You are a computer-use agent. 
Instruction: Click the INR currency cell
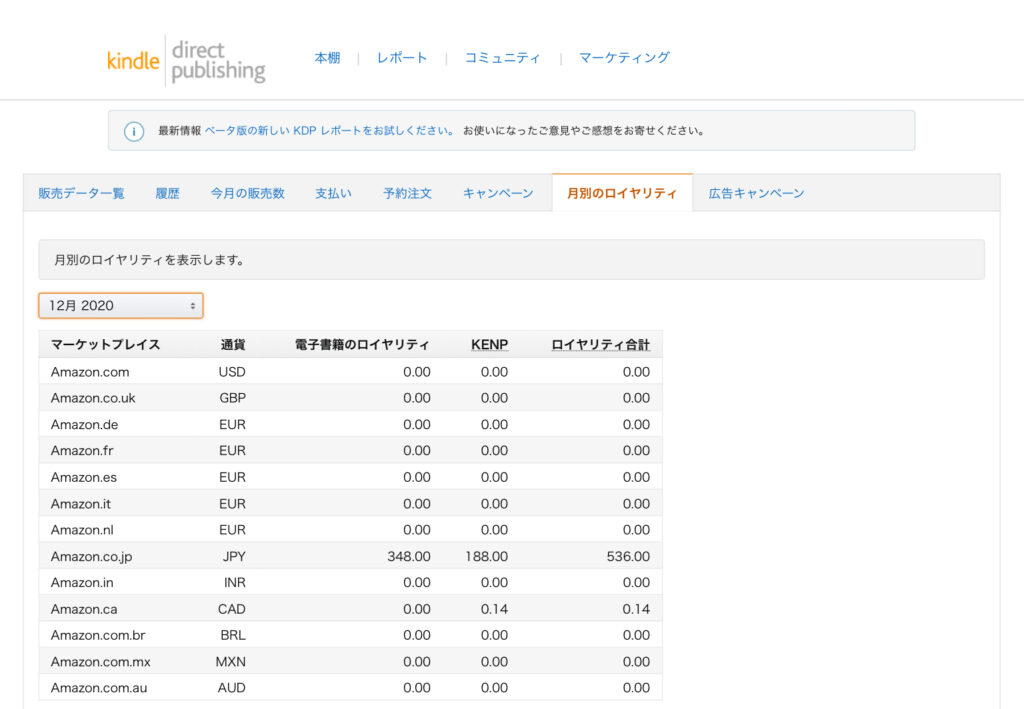pos(234,582)
